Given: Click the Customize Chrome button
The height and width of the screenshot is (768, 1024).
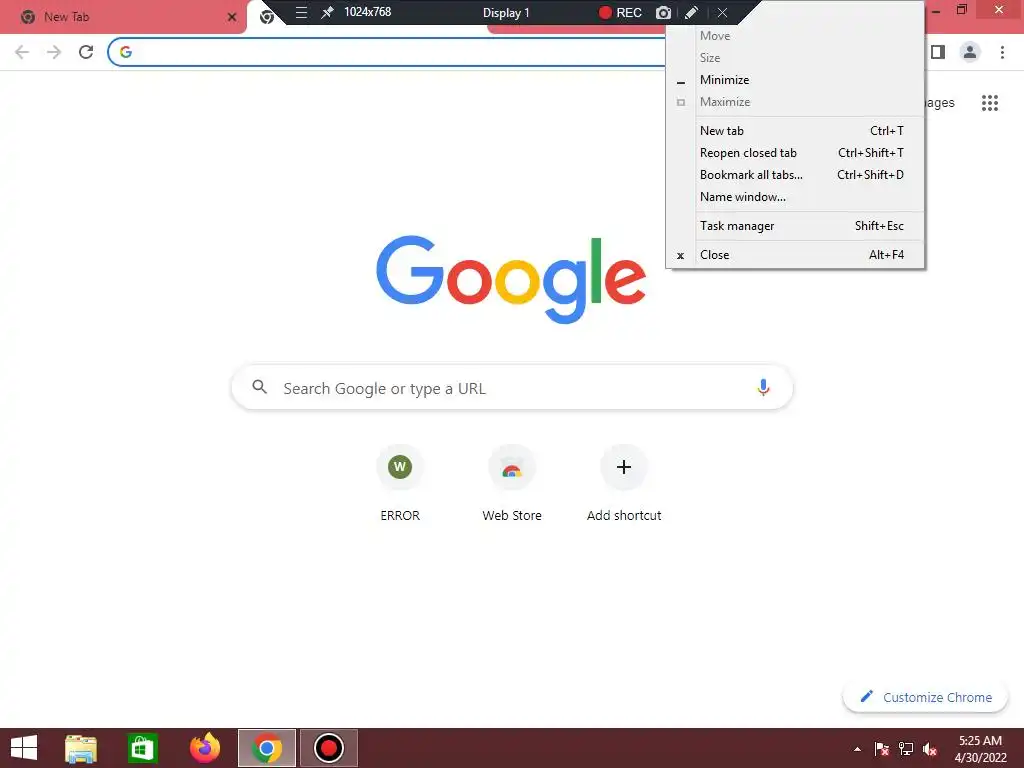Looking at the screenshot, I should point(926,697).
